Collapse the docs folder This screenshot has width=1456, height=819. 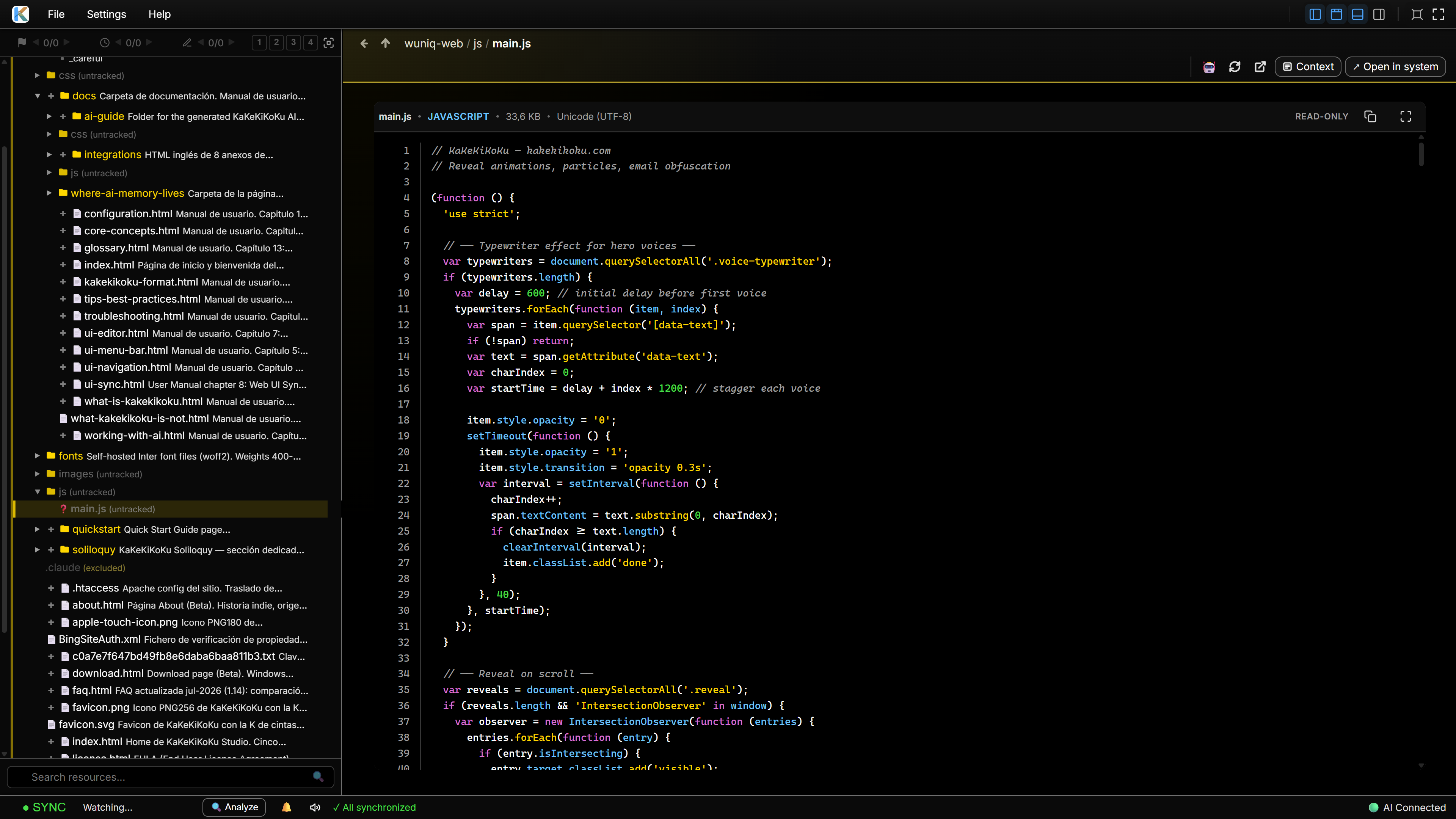pos(37,96)
